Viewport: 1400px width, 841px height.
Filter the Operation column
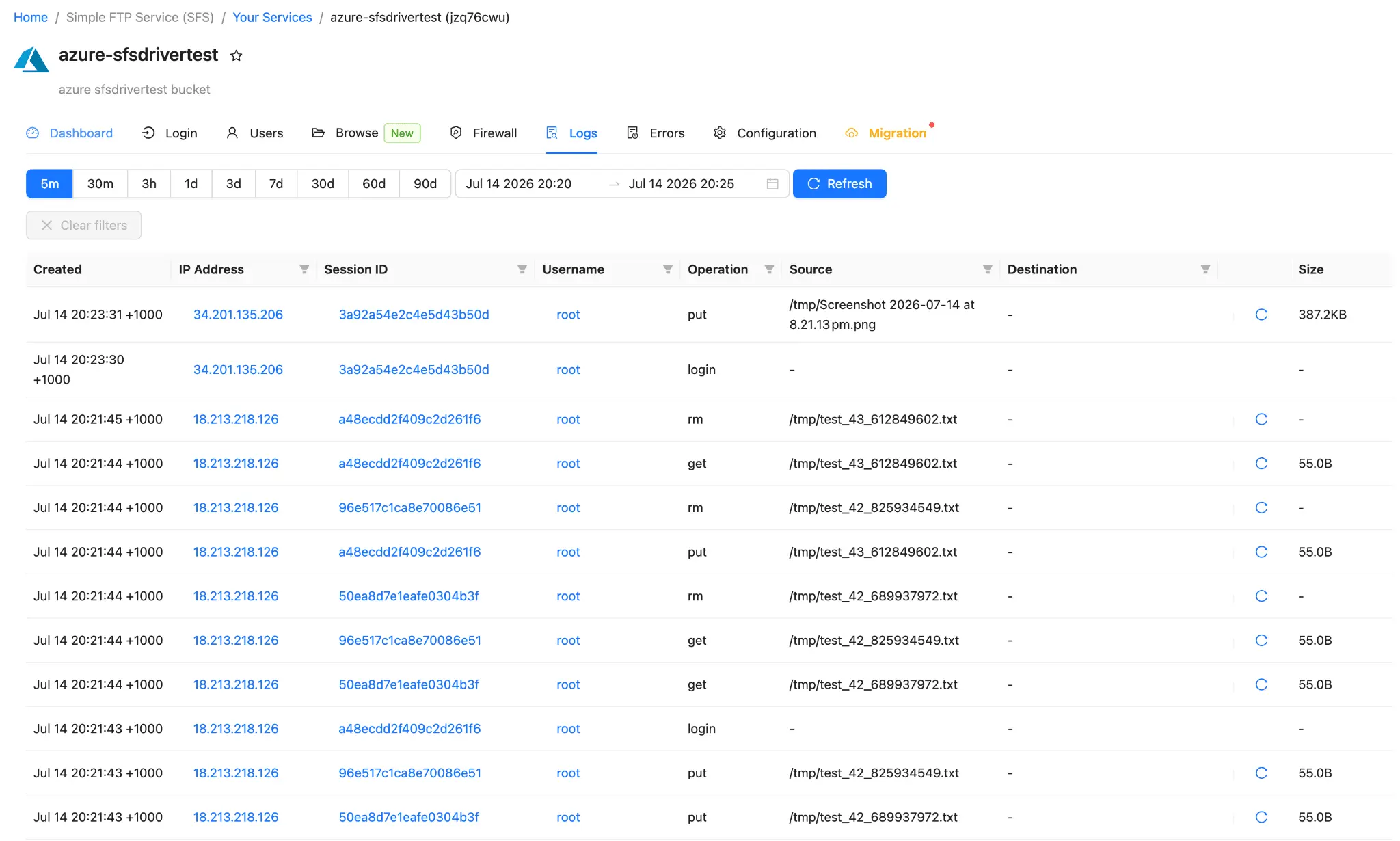point(769,269)
